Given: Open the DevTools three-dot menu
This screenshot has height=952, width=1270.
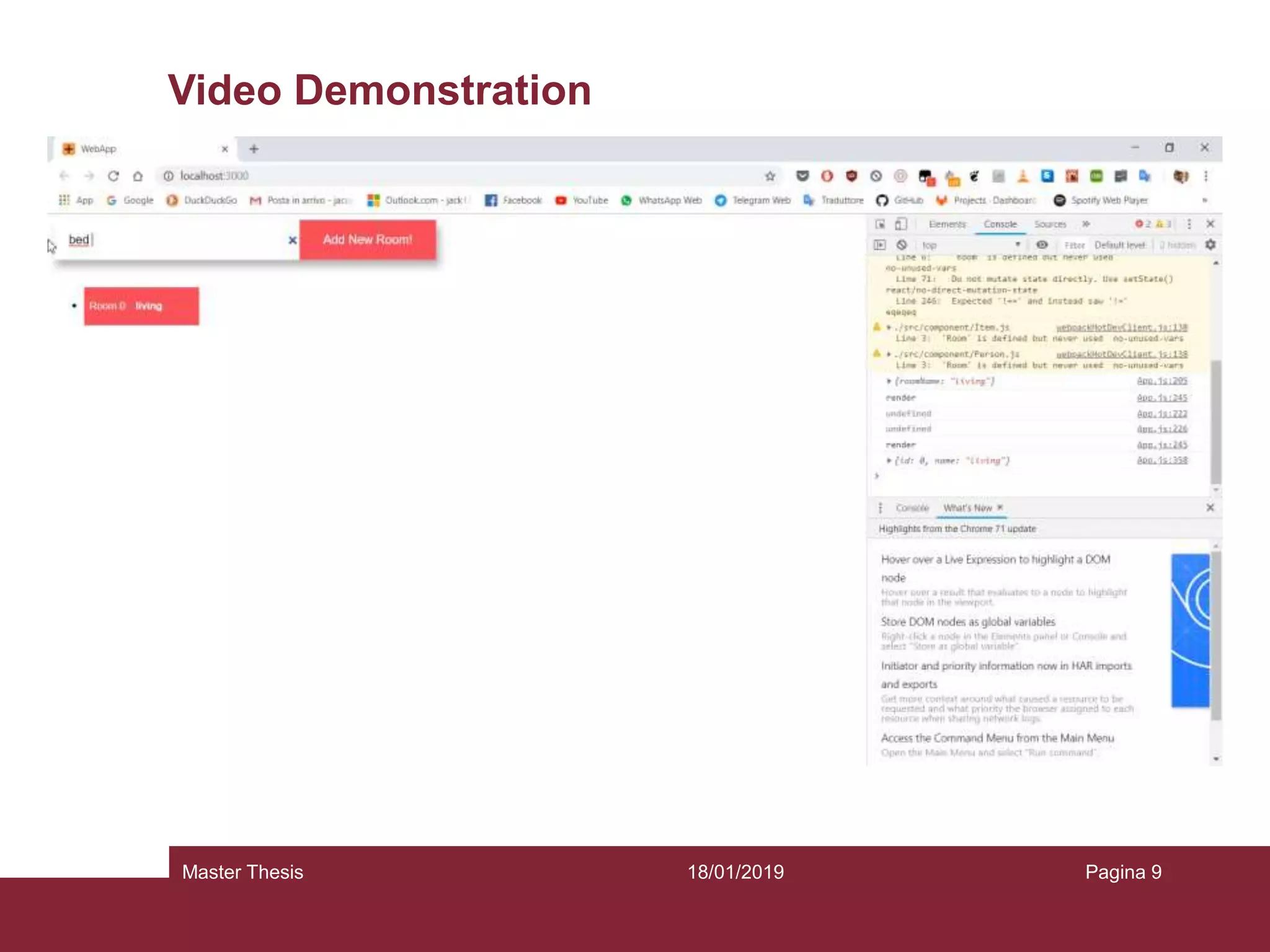Looking at the screenshot, I should coord(1189,224).
